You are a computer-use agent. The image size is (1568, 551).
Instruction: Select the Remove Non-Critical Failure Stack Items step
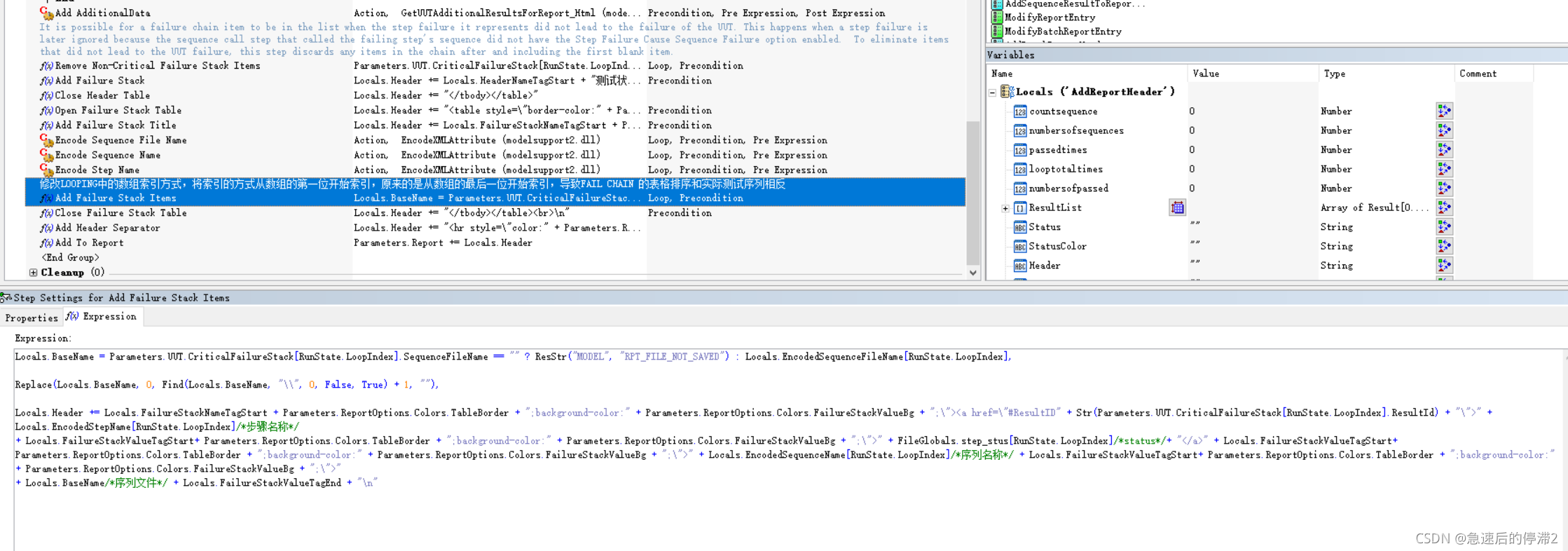click(158, 66)
